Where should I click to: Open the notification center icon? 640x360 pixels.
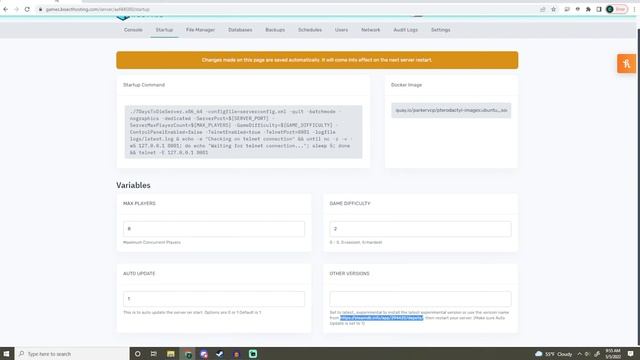[631, 353]
